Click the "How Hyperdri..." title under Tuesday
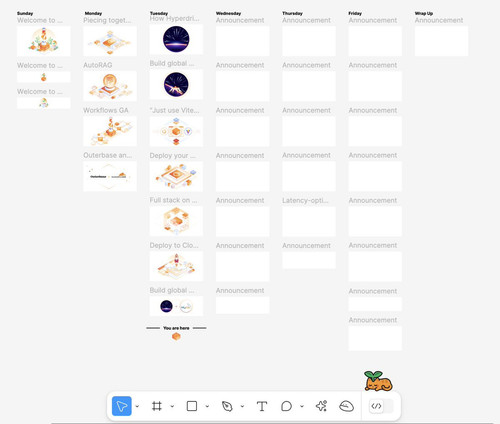 coord(174,19)
